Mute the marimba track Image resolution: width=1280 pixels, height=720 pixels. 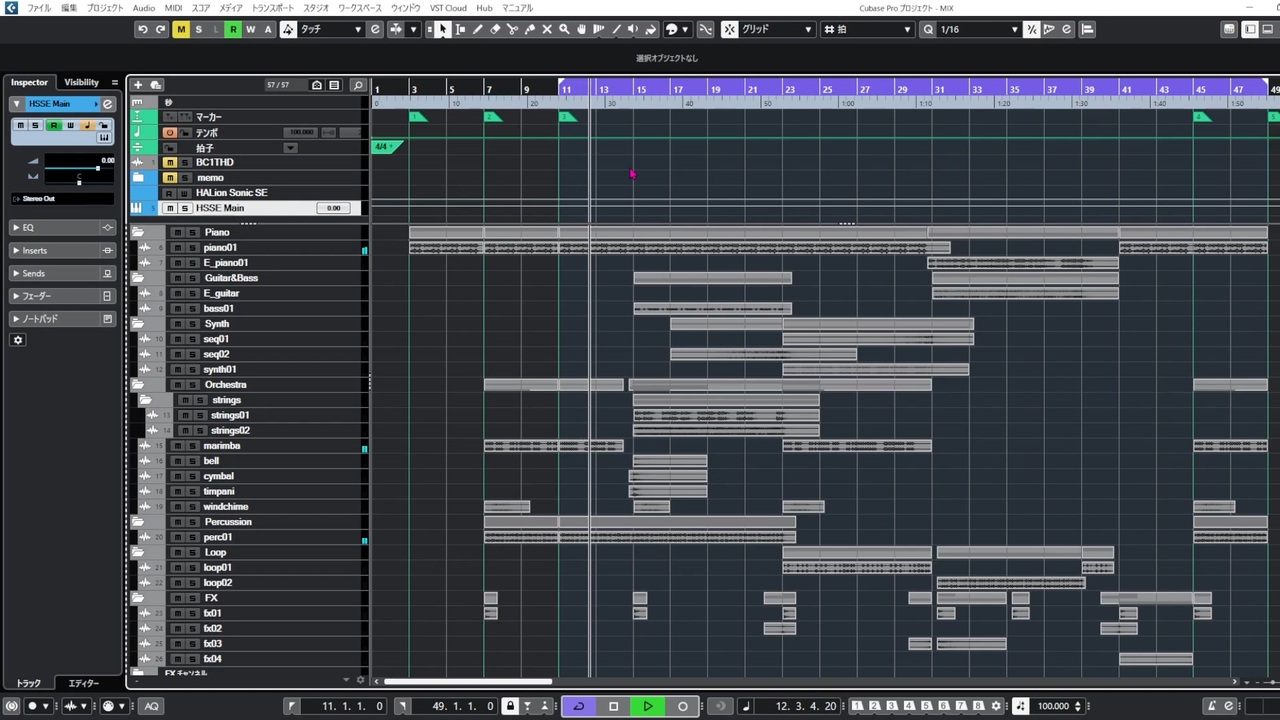(177, 446)
